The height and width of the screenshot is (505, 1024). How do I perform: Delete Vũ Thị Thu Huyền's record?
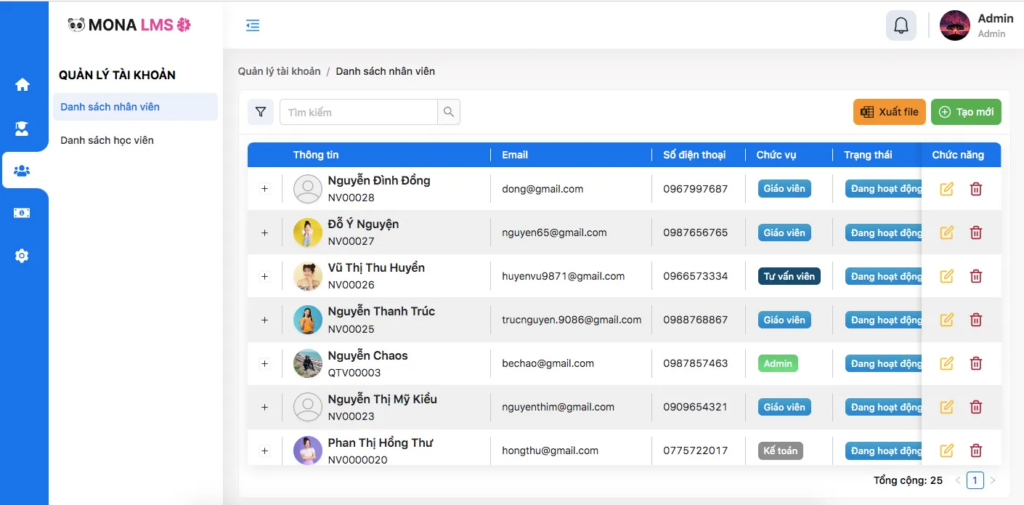[x=976, y=276]
